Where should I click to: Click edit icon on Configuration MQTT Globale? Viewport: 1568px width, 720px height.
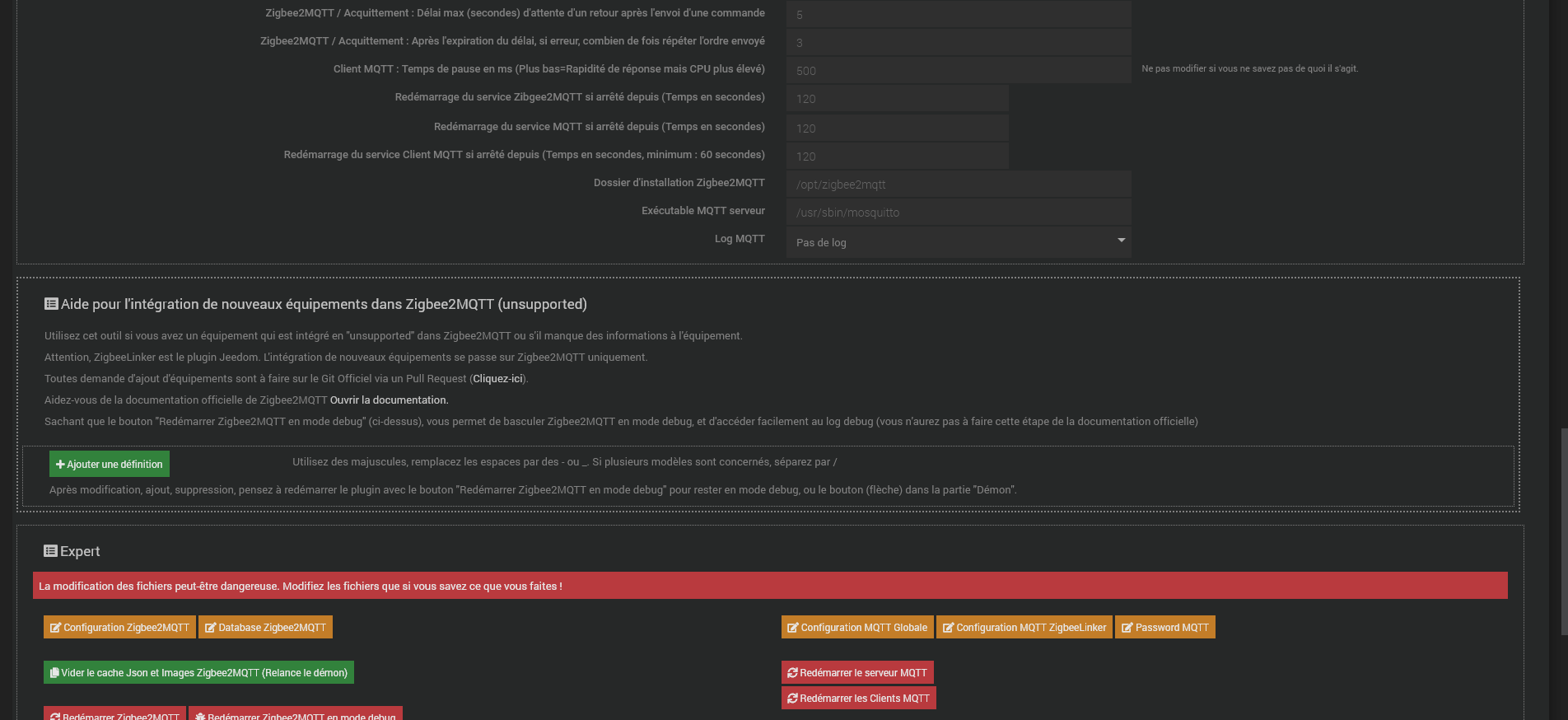tap(793, 628)
